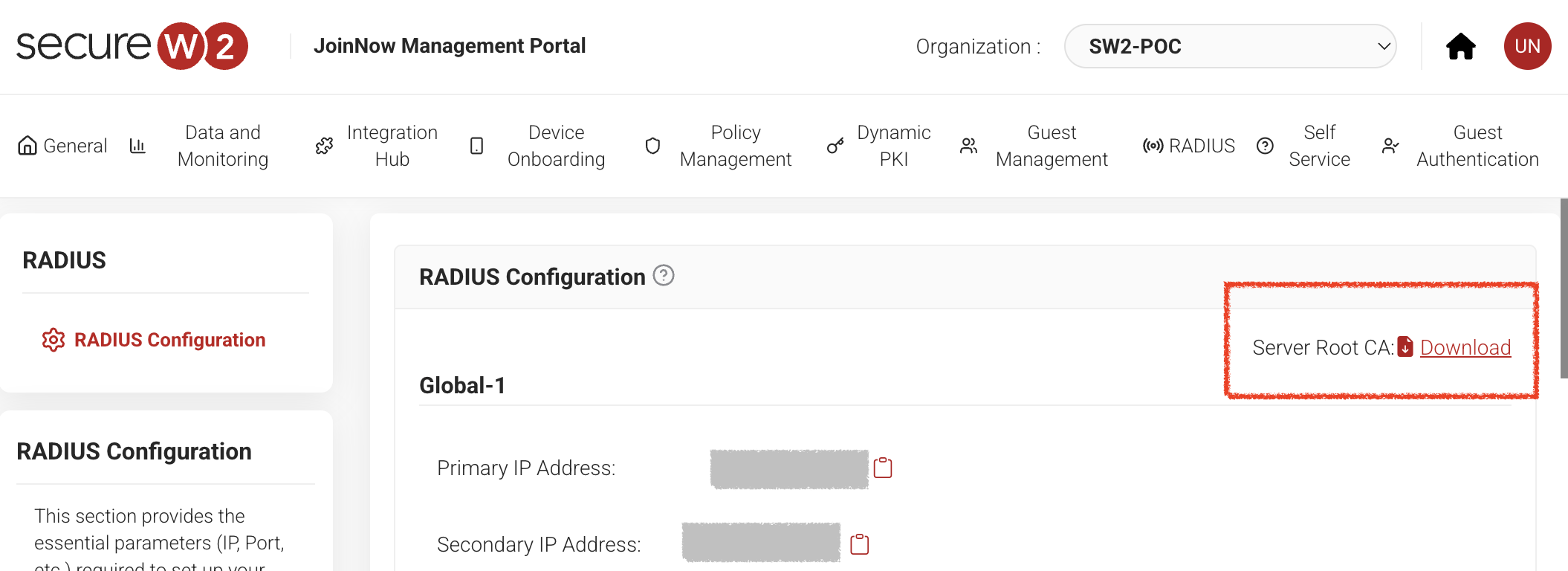Click the redacted Primary IP value
The height and width of the screenshot is (571, 1568).
(x=789, y=469)
